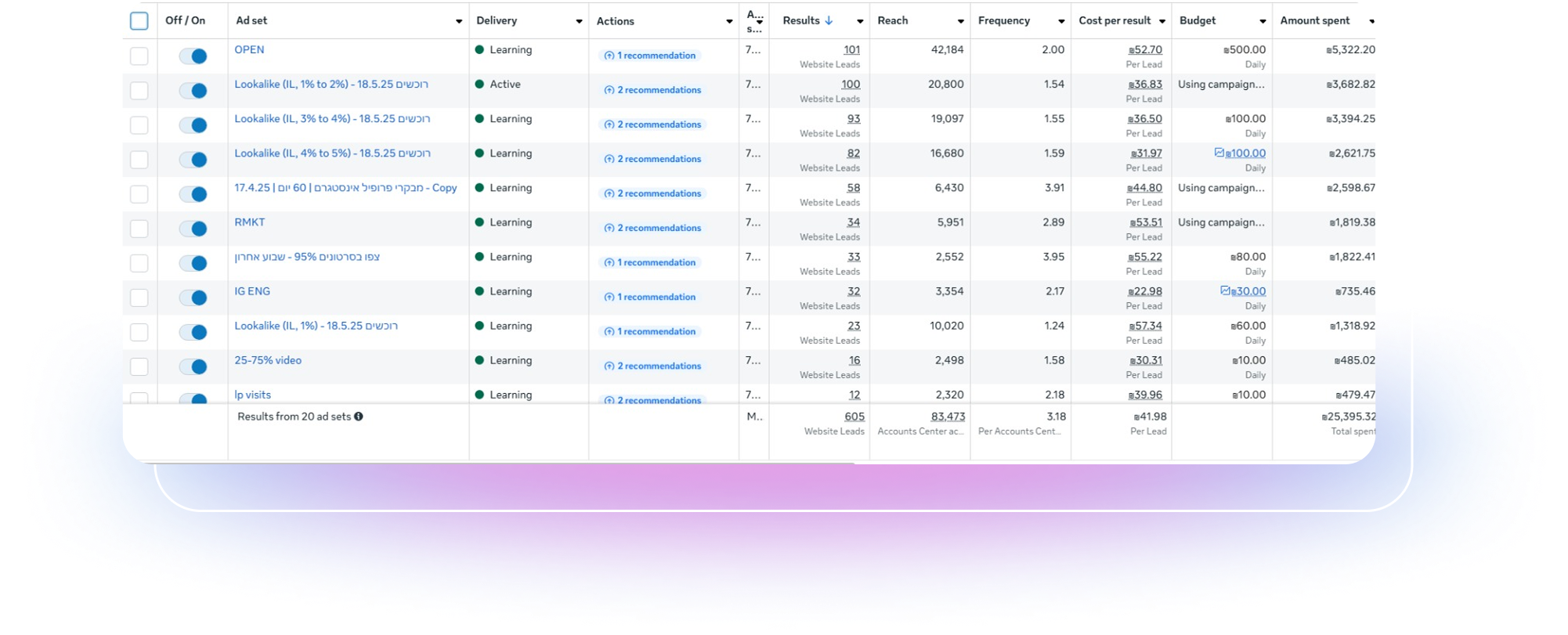Toggle off the OPEN ad set

tap(193, 56)
